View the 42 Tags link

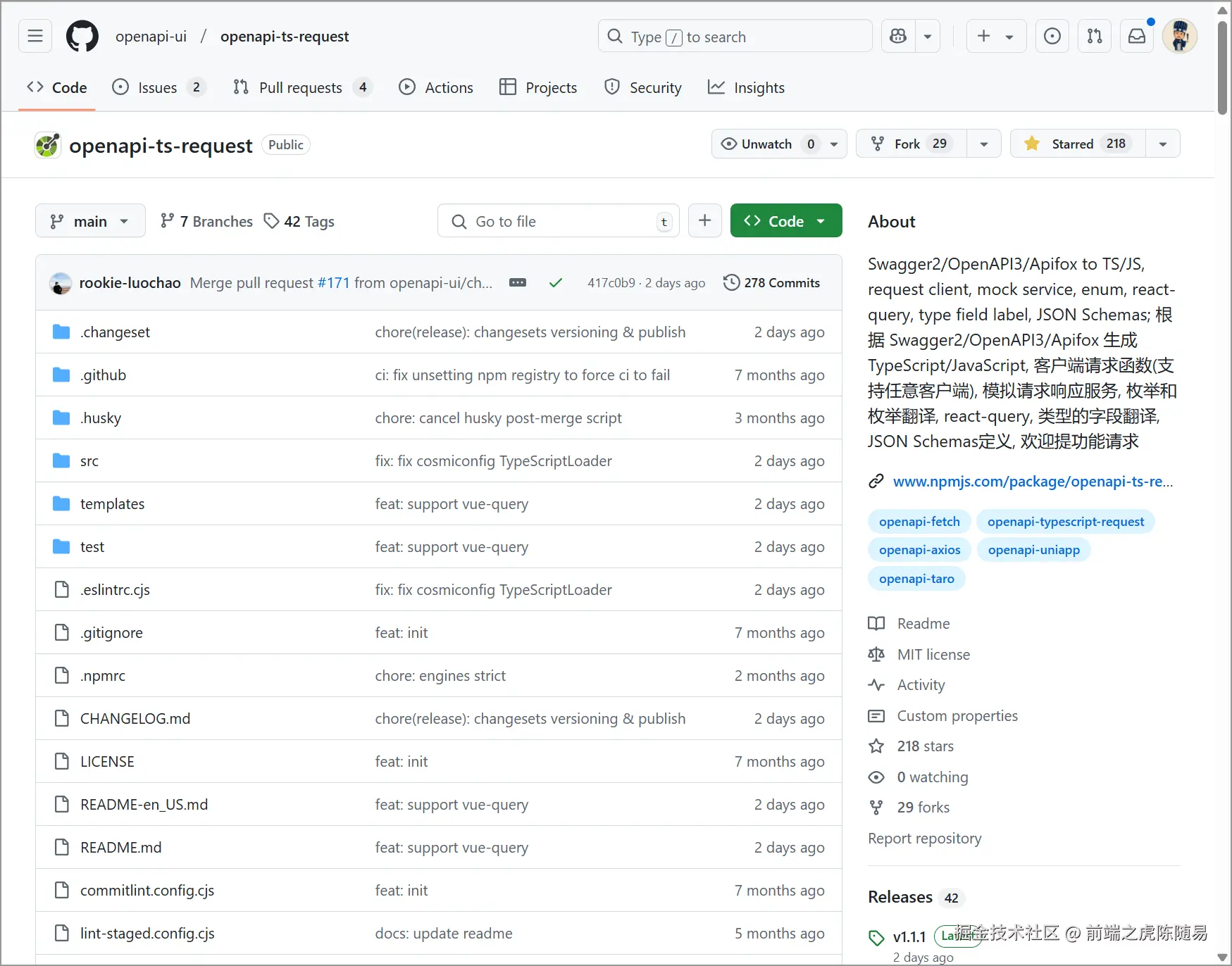(x=299, y=221)
